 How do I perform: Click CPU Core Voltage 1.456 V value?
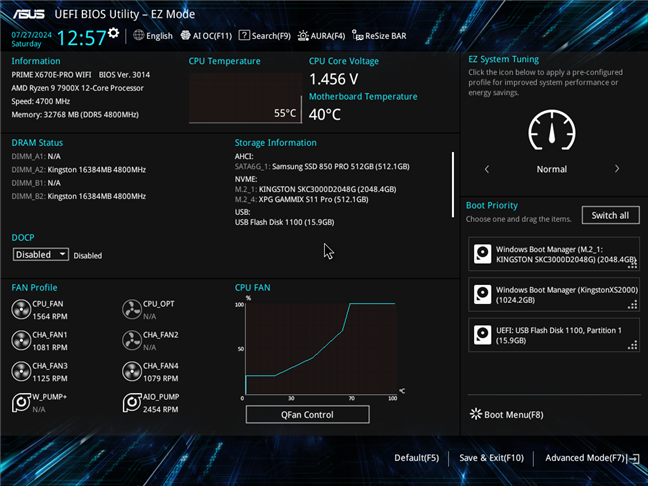334,79
